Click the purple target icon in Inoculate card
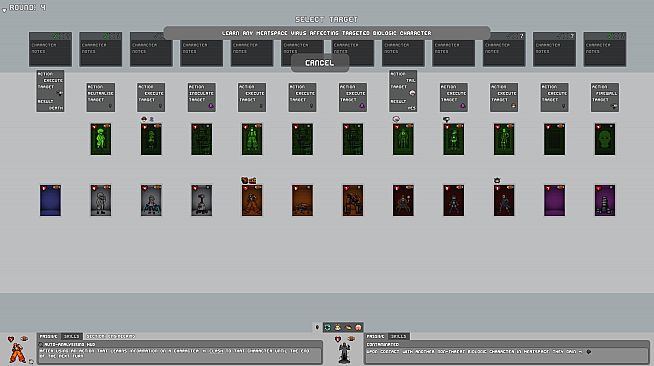This screenshot has width=654, height=366. (211, 106)
